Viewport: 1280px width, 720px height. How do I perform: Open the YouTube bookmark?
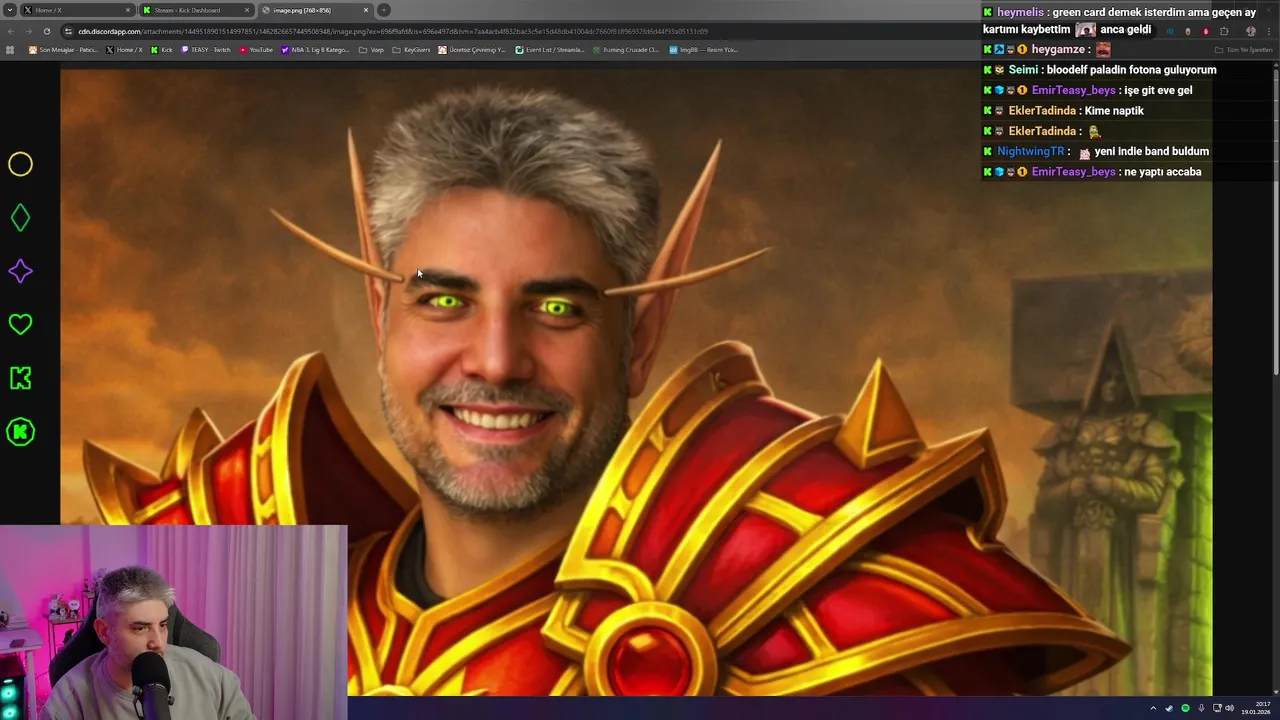pos(256,49)
